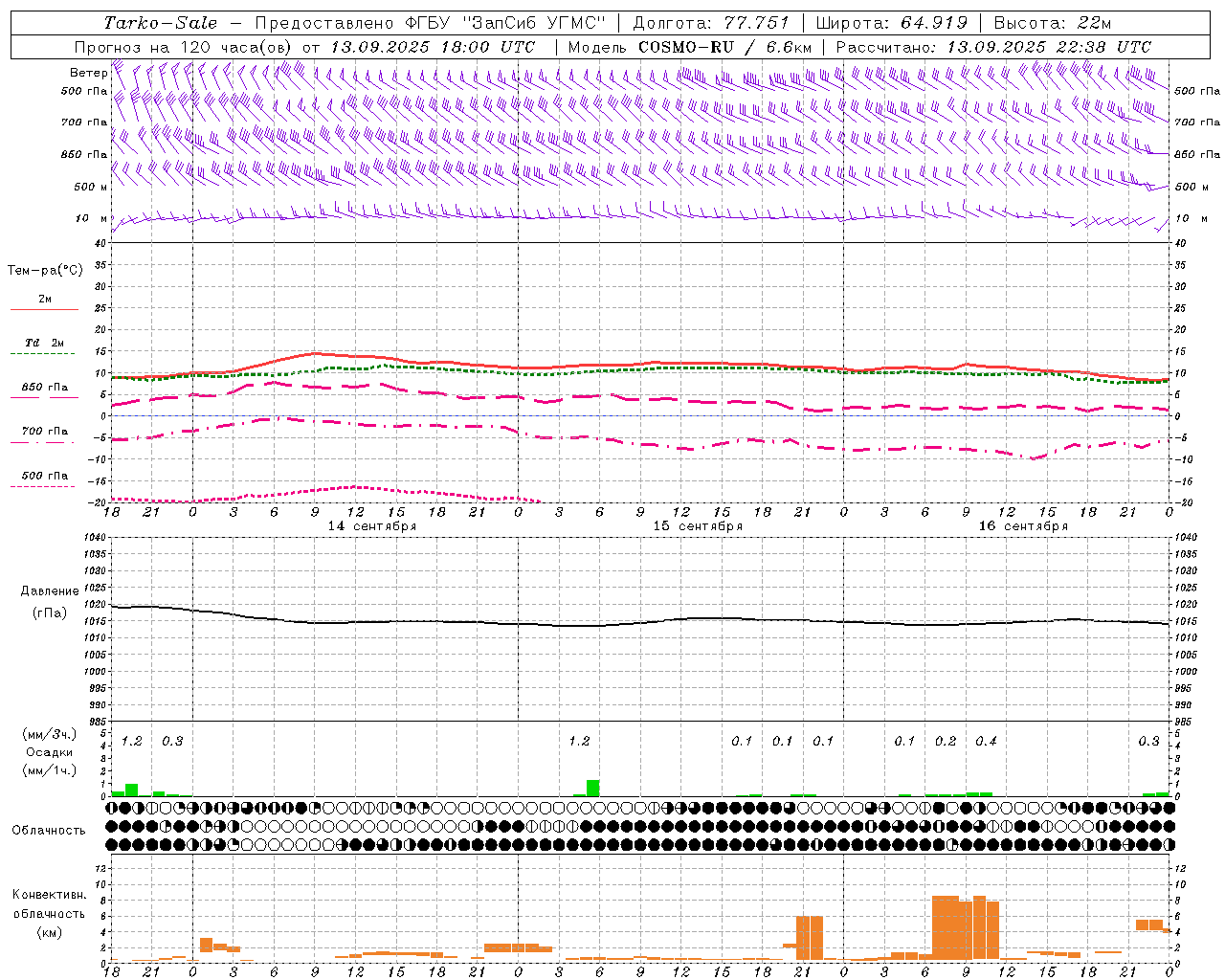Select the "0.4" precipitation value

coord(986,741)
